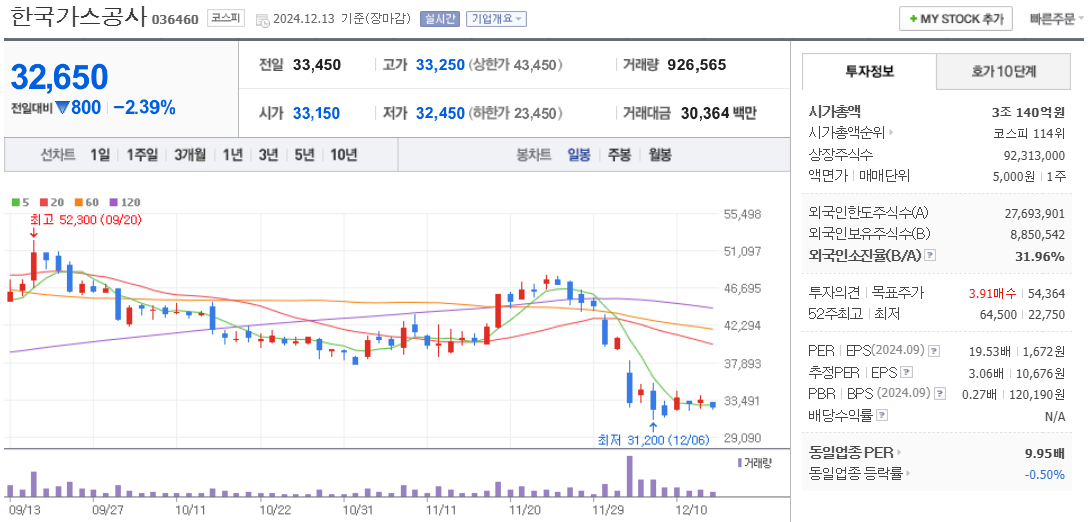Expand the 빠른주문 dropdown

click(x=1057, y=19)
